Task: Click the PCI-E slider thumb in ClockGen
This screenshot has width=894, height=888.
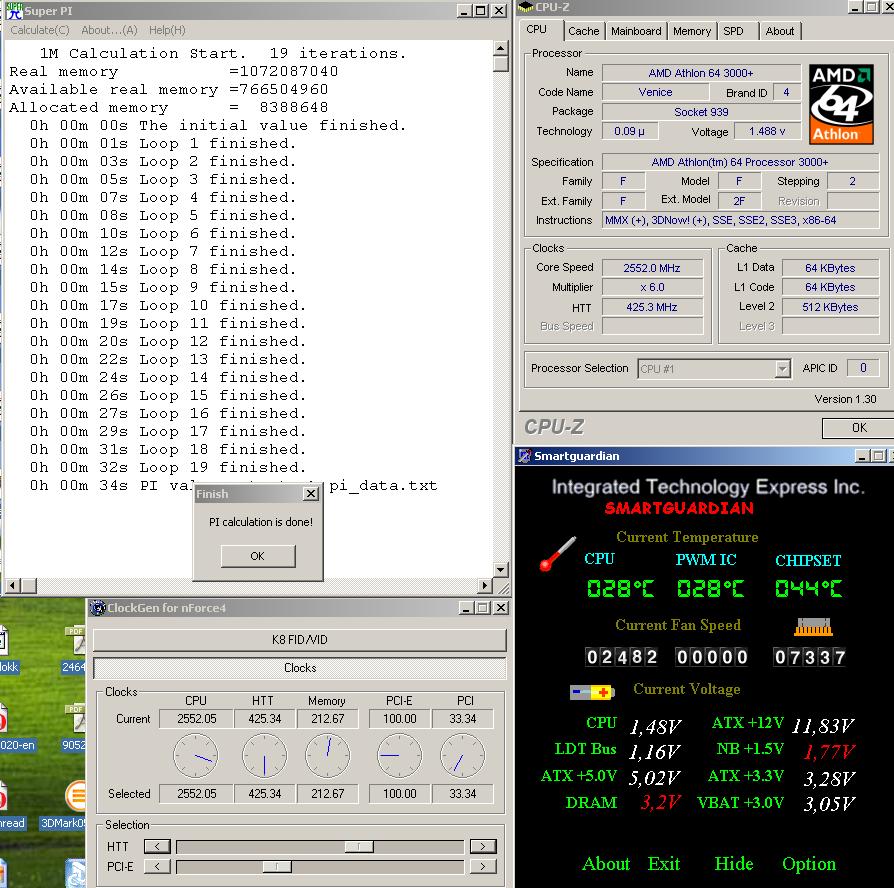Action: (277, 867)
